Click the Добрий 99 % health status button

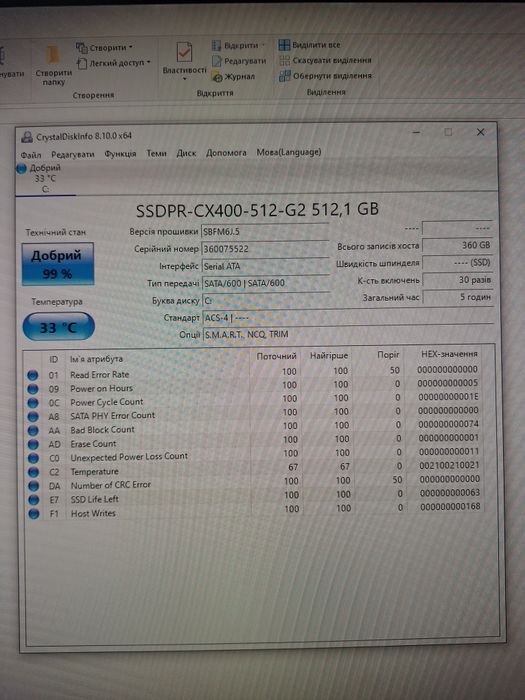click(58, 263)
